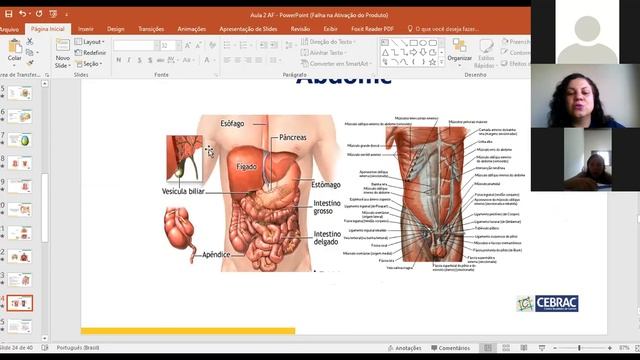Select the star shape in the gallery
This screenshot has height=360, width=640.
point(433,62)
